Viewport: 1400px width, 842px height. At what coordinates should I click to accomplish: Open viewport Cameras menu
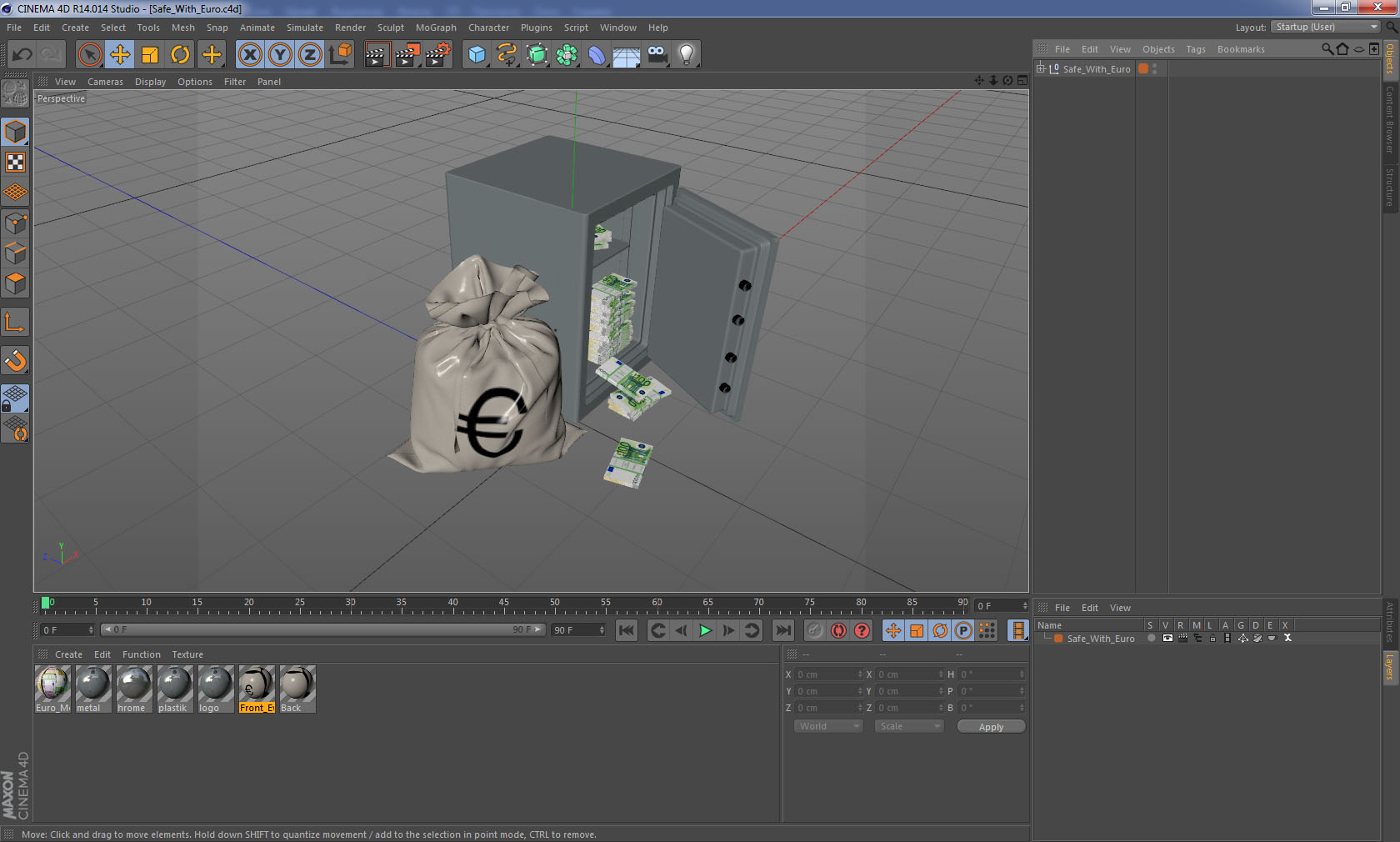105,82
